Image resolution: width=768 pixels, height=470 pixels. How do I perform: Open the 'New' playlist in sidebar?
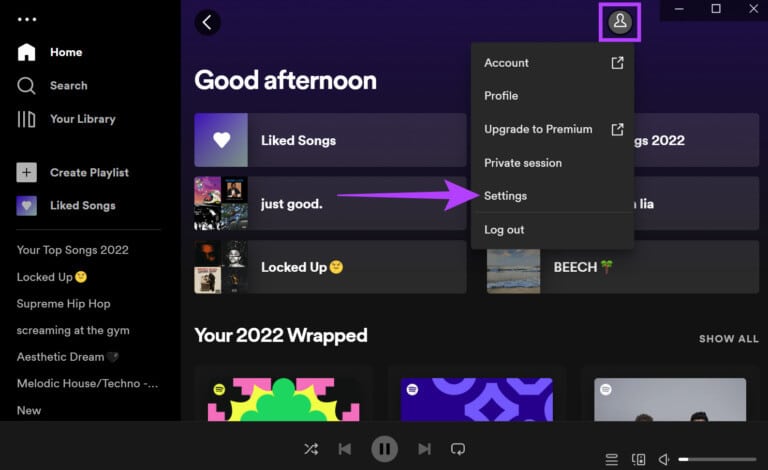click(x=29, y=410)
